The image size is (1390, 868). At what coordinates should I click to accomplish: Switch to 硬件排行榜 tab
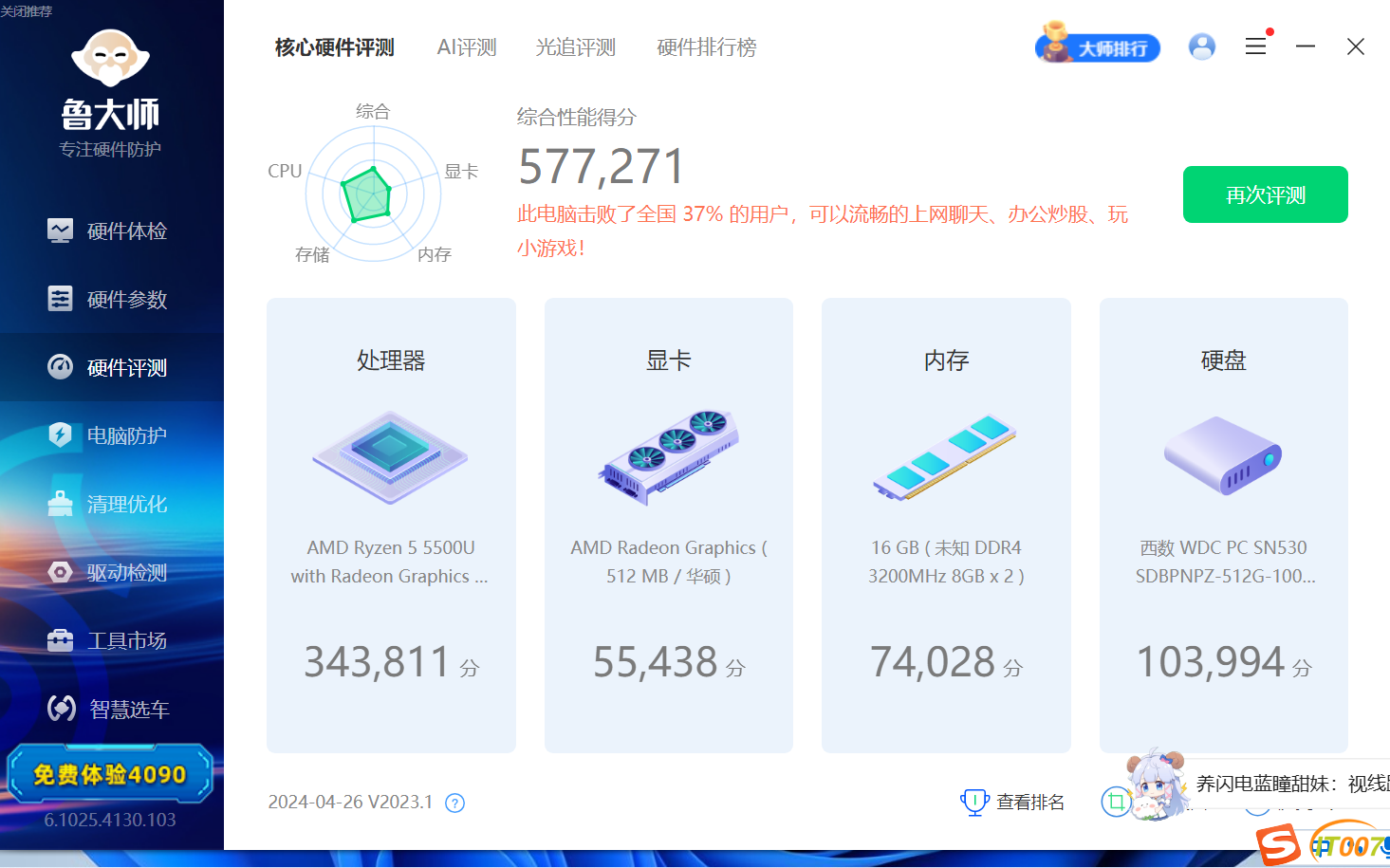[707, 47]
